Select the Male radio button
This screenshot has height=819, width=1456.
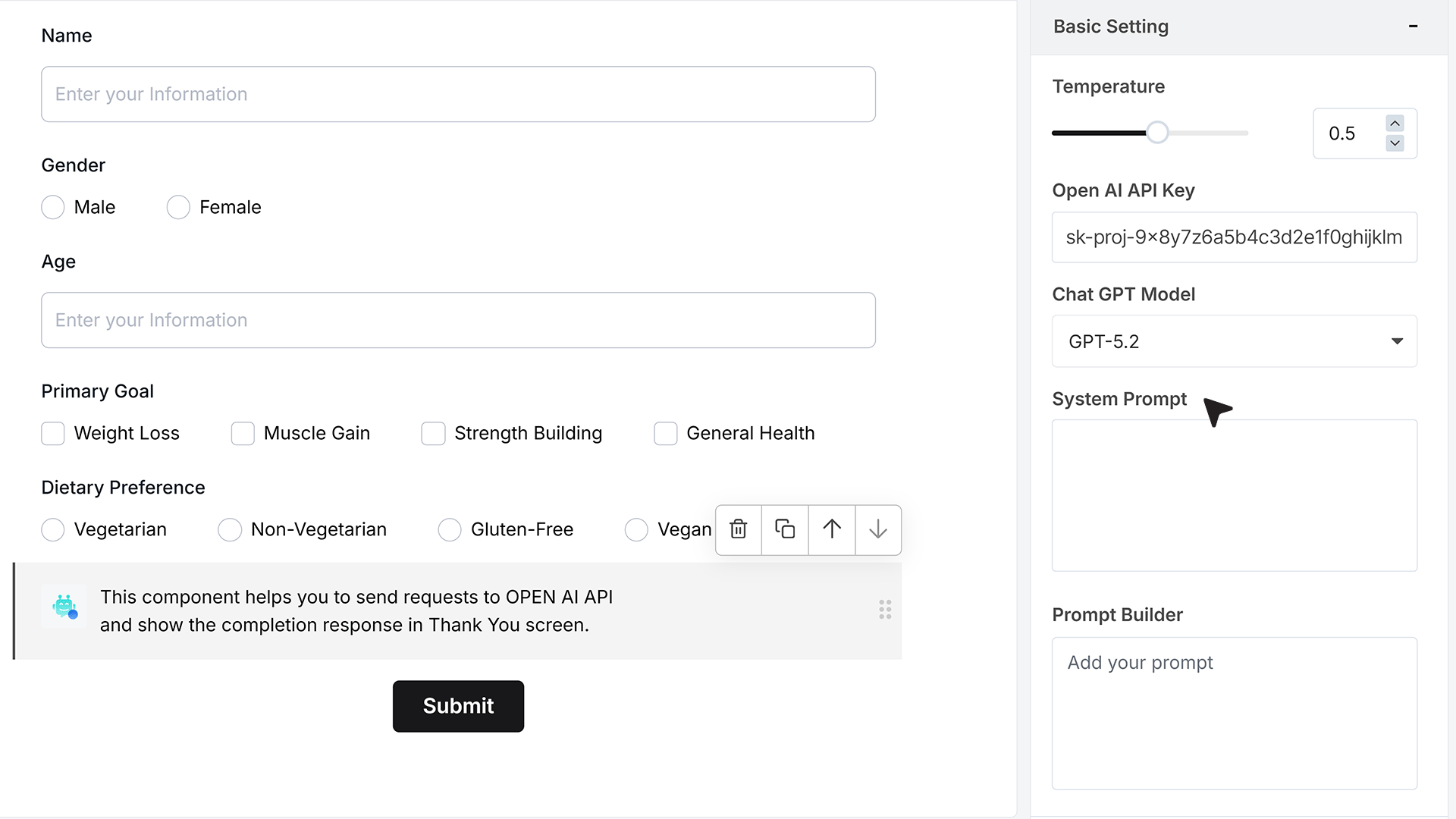point(52,207)
